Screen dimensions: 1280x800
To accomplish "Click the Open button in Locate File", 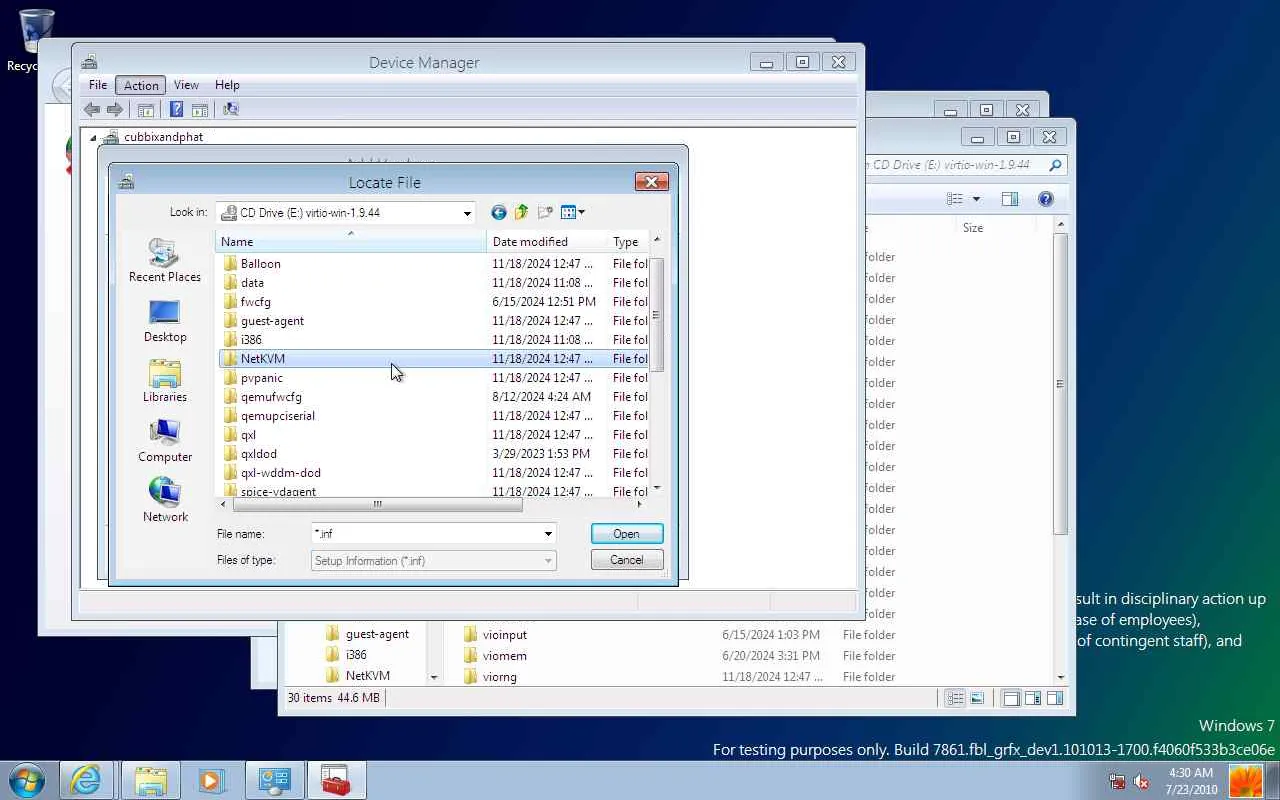I will (627, 534).
